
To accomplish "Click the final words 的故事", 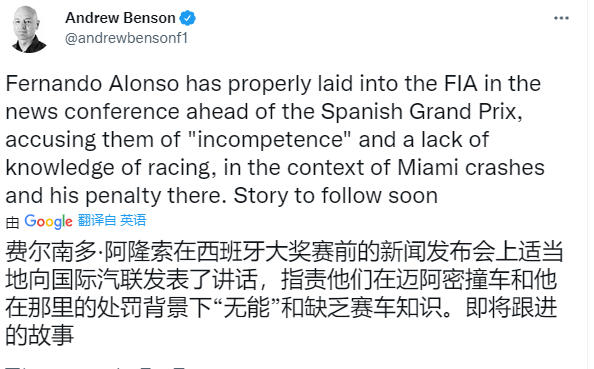I will [x=40, y=335].
